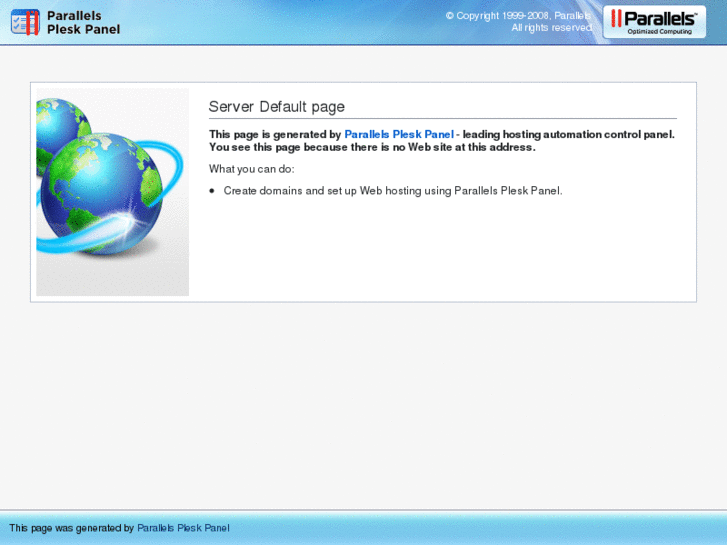Click the Plesk Panel checklist icon in header
The width and height of the screenshot is (727, 545).
pyautogui.click(x=26, y=22)
